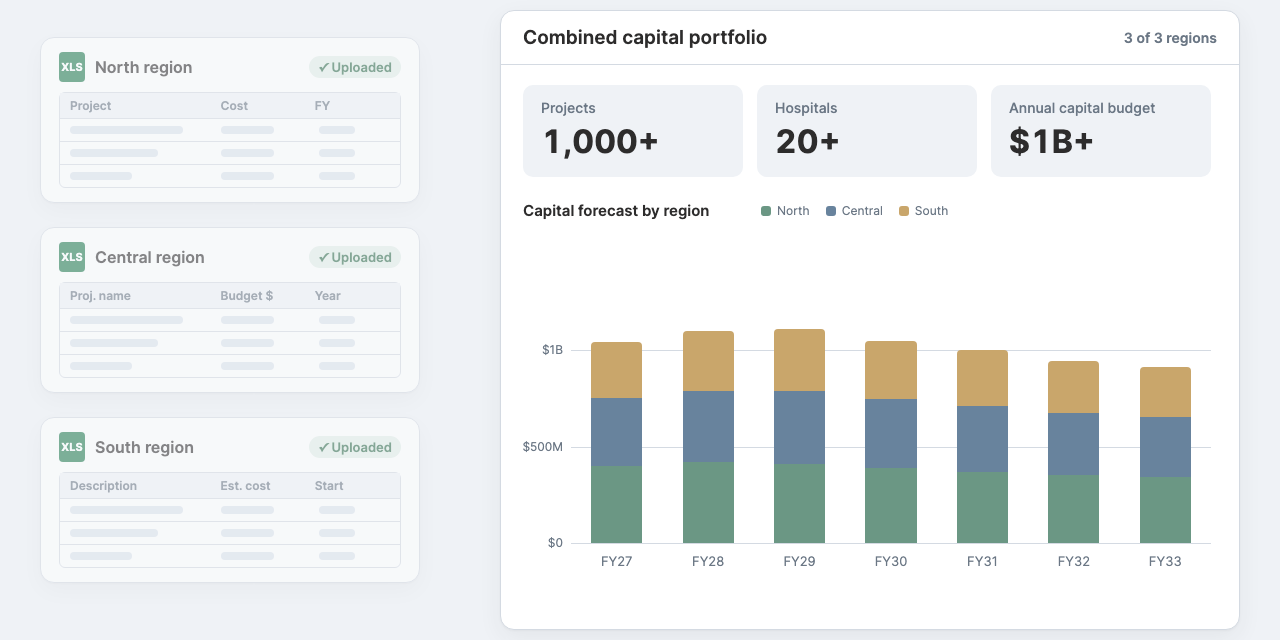Click the FY33 axis label

pyautogui.click(x=1165, y=561)
